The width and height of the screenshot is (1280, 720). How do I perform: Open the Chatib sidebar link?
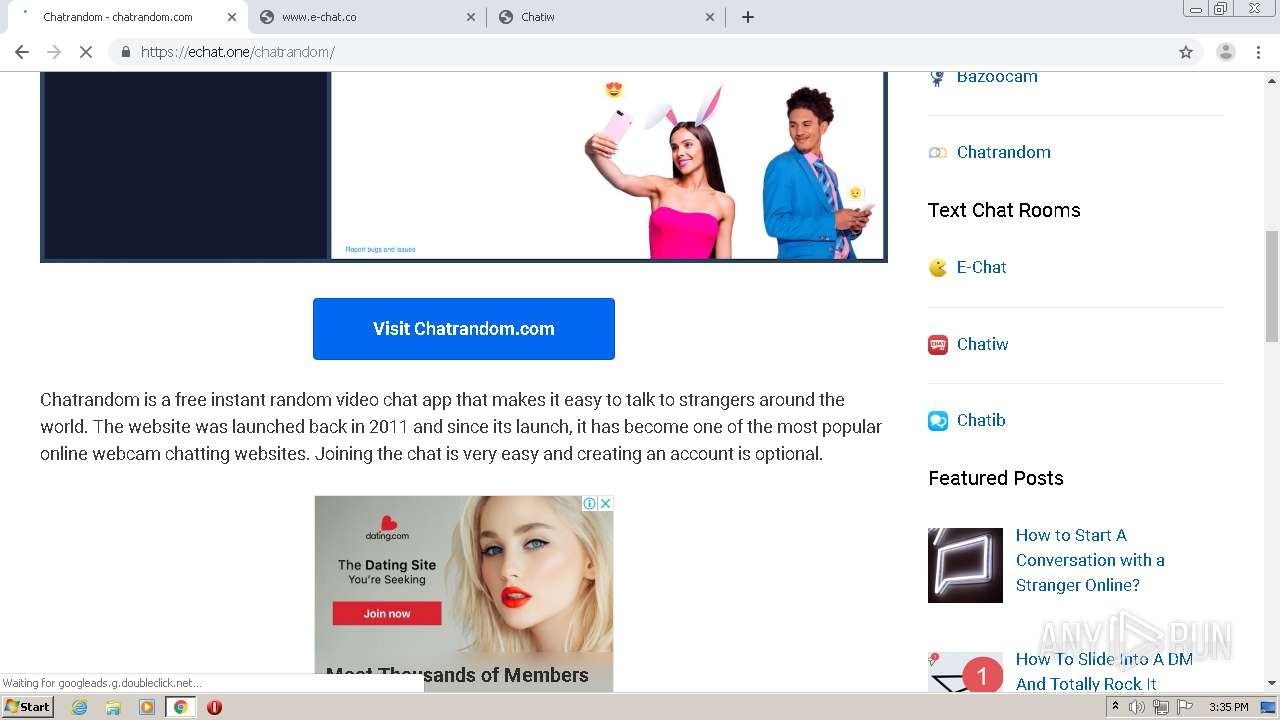click(x=981, y=420)
